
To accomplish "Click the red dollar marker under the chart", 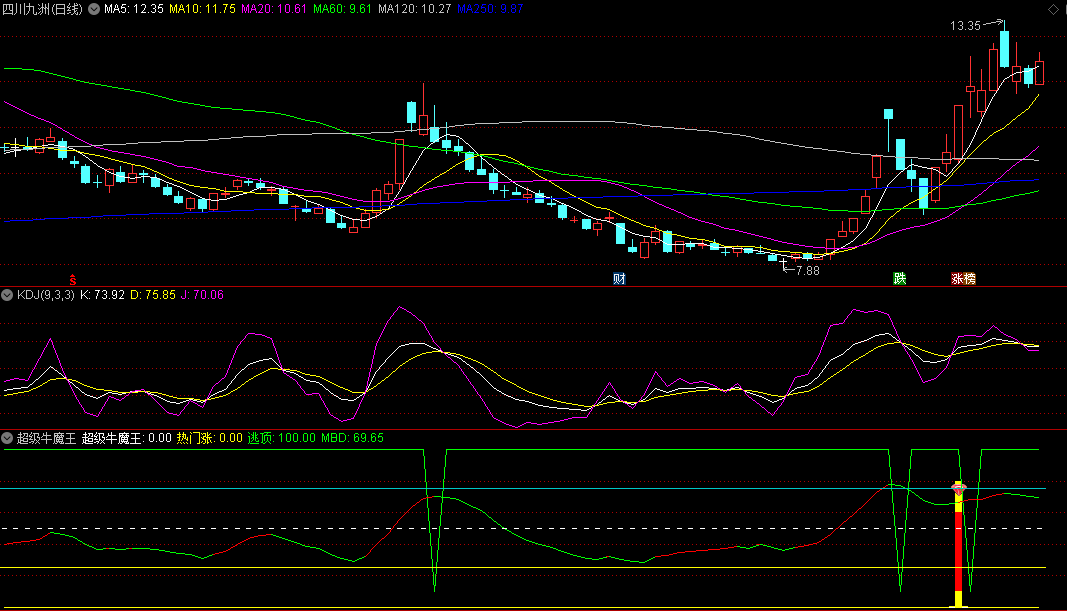I will [x=72, y=279].
